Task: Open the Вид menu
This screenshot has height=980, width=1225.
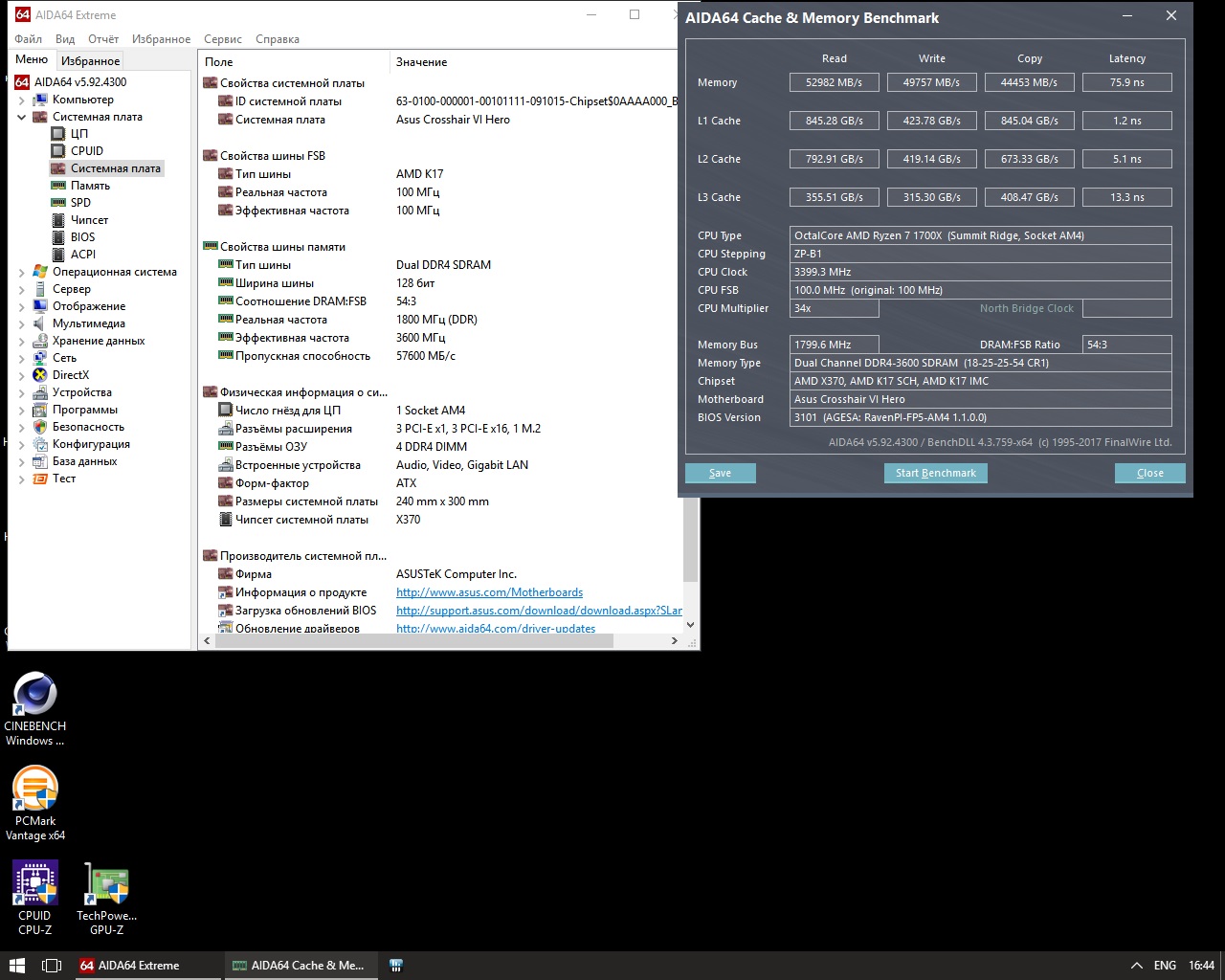Action: (65, 39)
